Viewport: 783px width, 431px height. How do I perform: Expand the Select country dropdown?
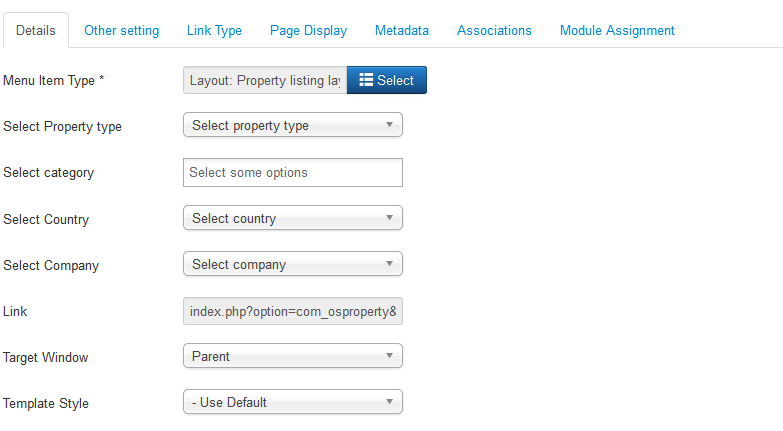point(293,218)
